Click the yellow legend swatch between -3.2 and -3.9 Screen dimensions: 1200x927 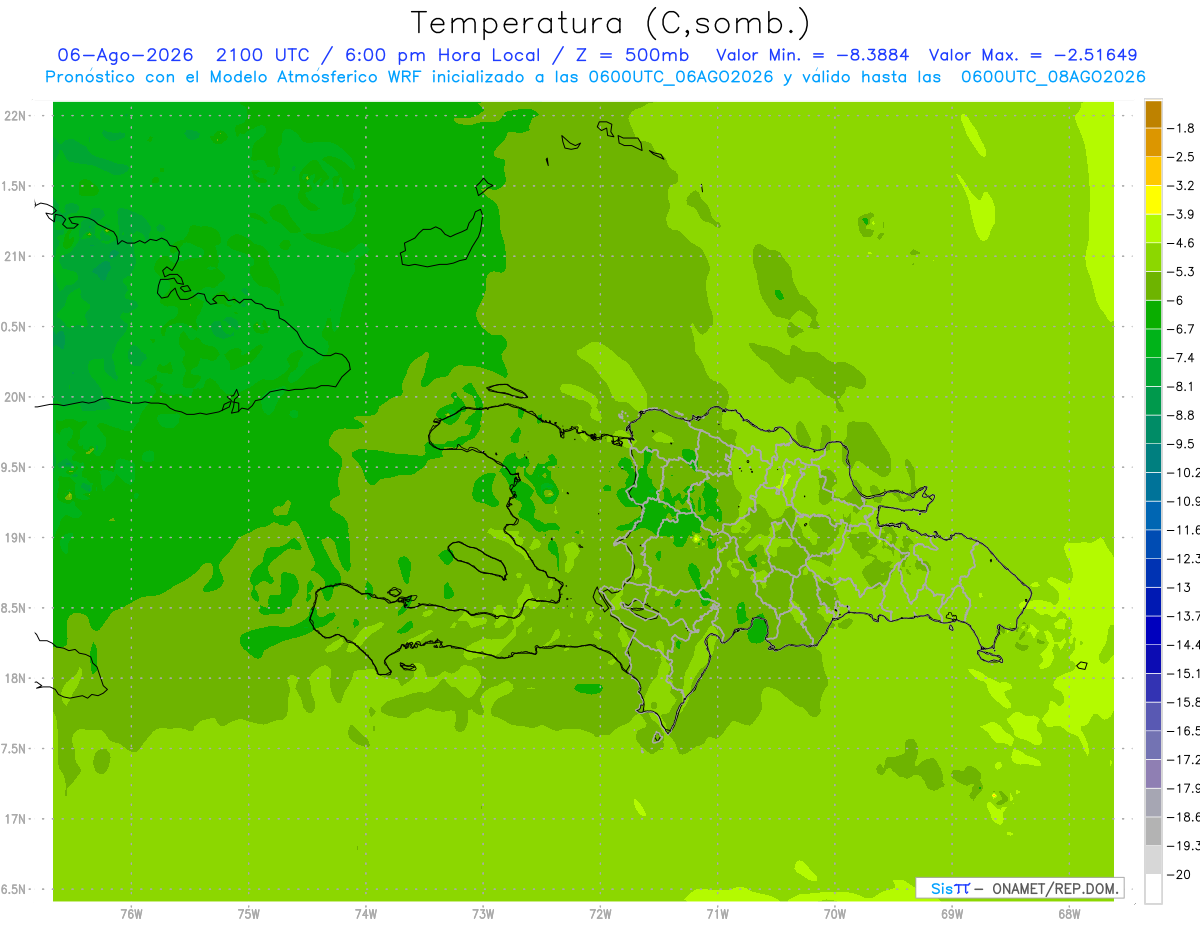point(1153,200)
